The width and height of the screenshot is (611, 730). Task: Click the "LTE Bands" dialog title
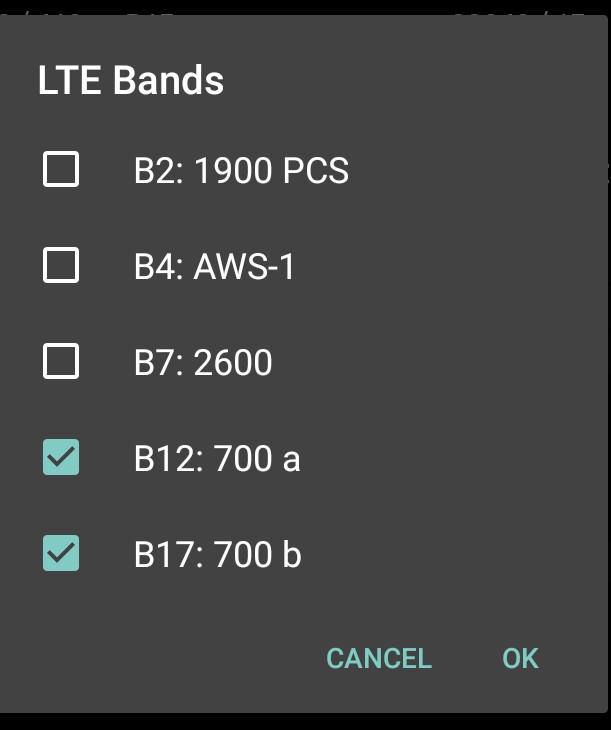131,81
